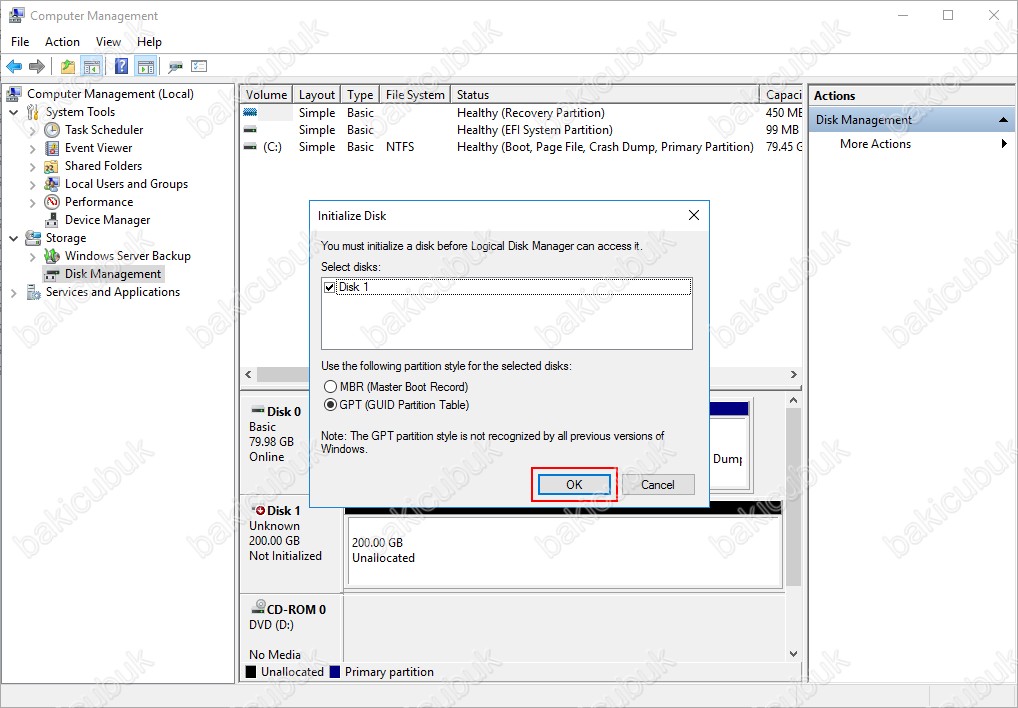
Task: Click the volume list scroll-right arrow
Action: [x=793, y=374]
